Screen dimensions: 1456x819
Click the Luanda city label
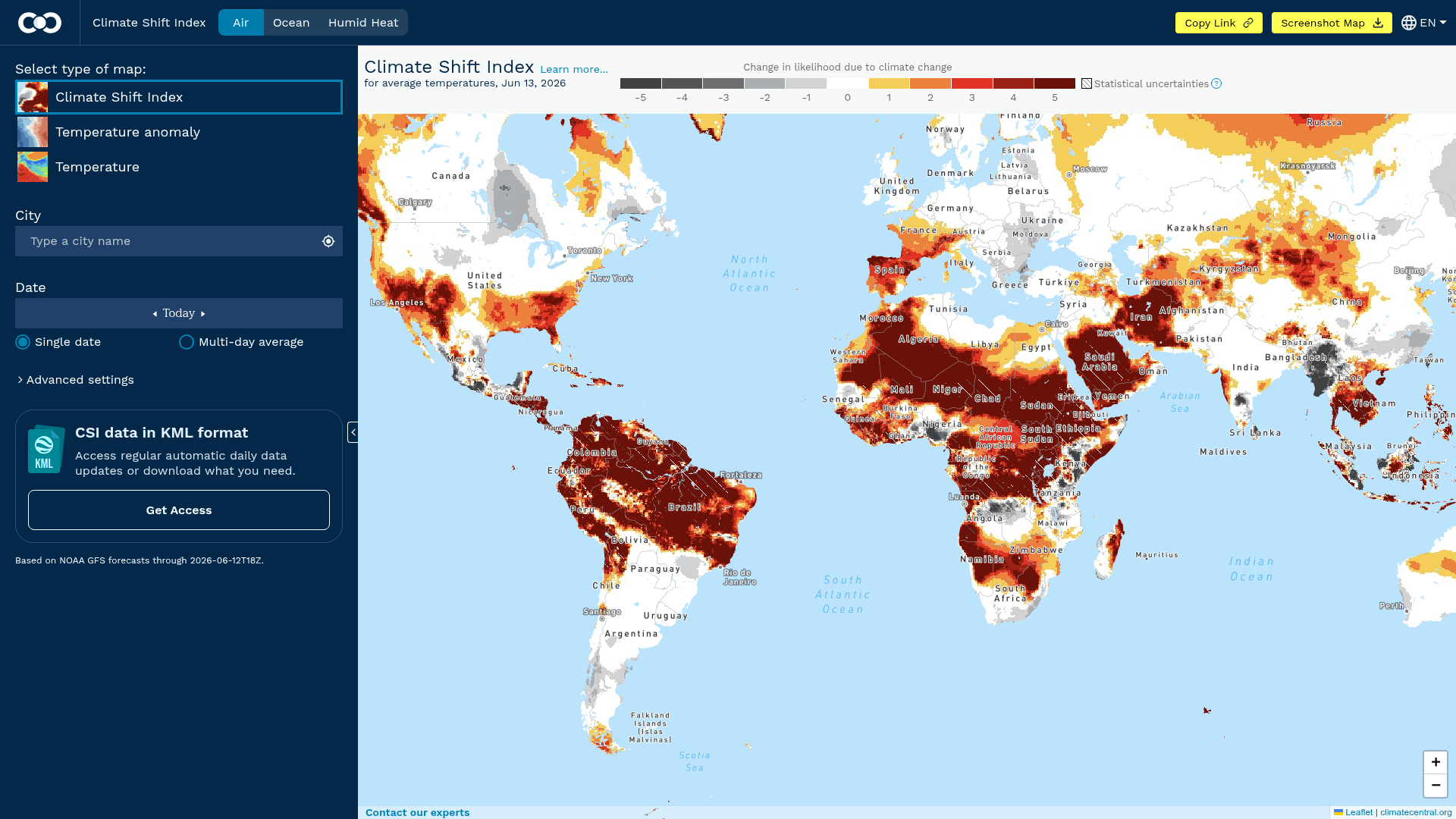coord(964,497)
